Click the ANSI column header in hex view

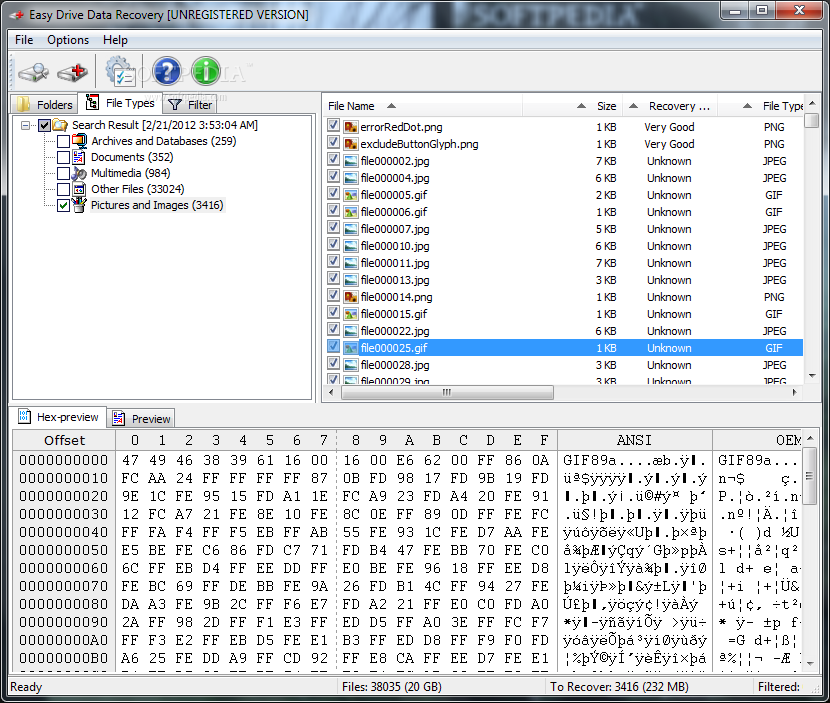pyautogui.click(x=634, y=440)
